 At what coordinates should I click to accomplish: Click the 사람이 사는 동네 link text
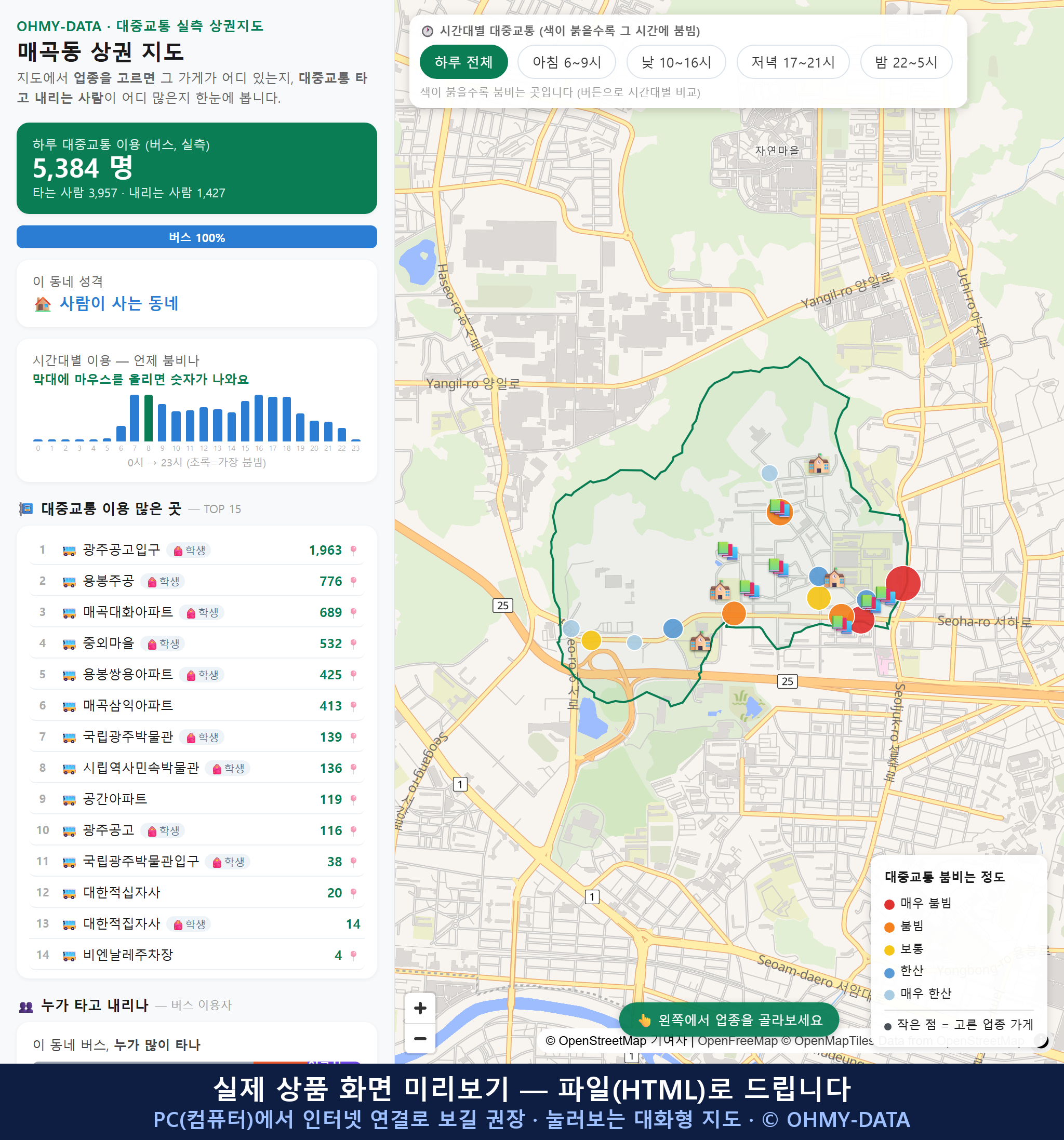(x=119, y=303)
